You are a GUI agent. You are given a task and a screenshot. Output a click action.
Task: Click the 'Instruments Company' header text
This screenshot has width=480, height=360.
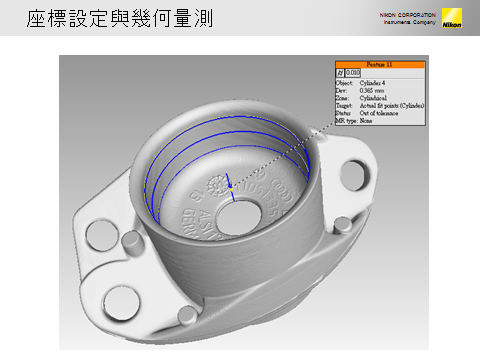pyautogui.click(x=410, y=22)
